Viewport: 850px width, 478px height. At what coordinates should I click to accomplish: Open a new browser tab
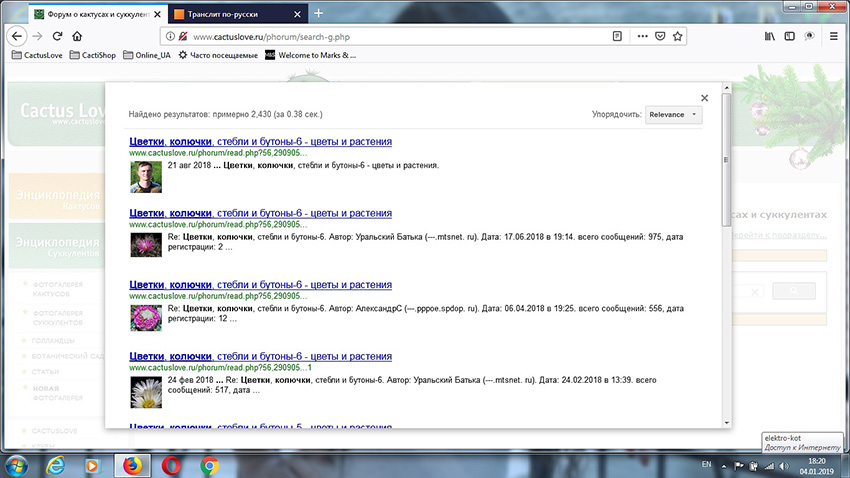click(319, 14)
